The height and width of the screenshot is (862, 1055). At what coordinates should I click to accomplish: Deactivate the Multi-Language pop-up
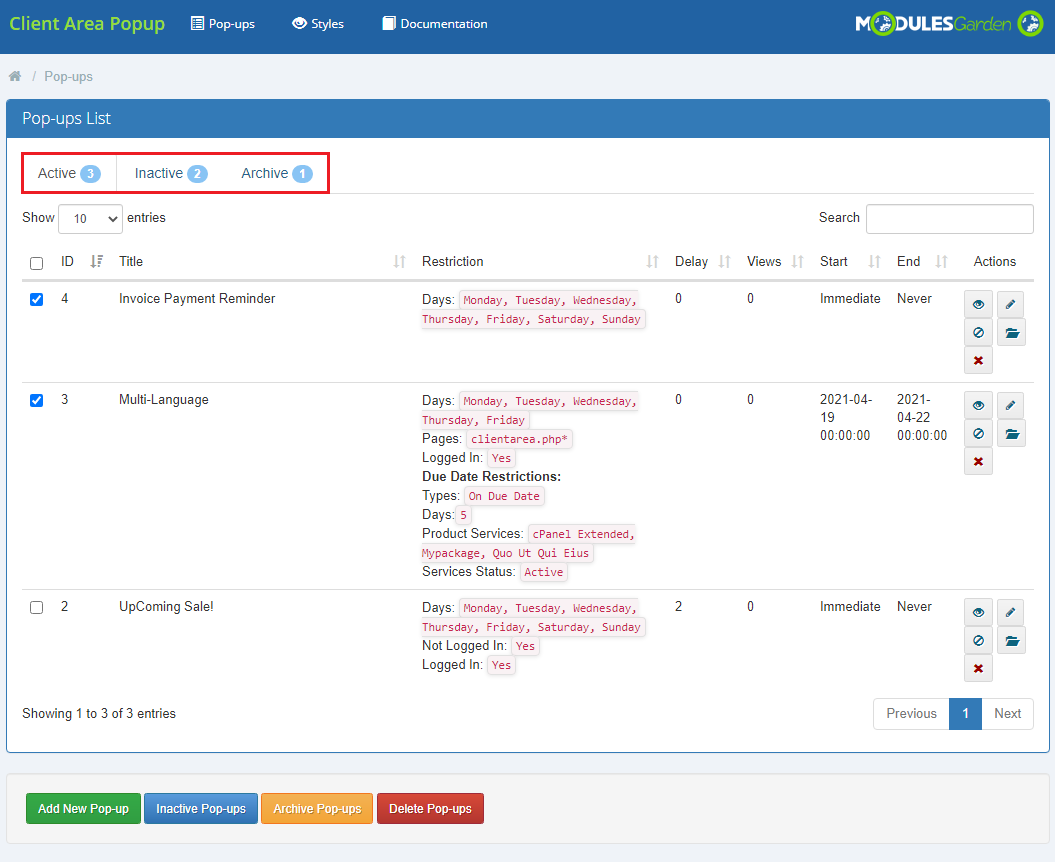pyautogui.click(x=978, y=433)
